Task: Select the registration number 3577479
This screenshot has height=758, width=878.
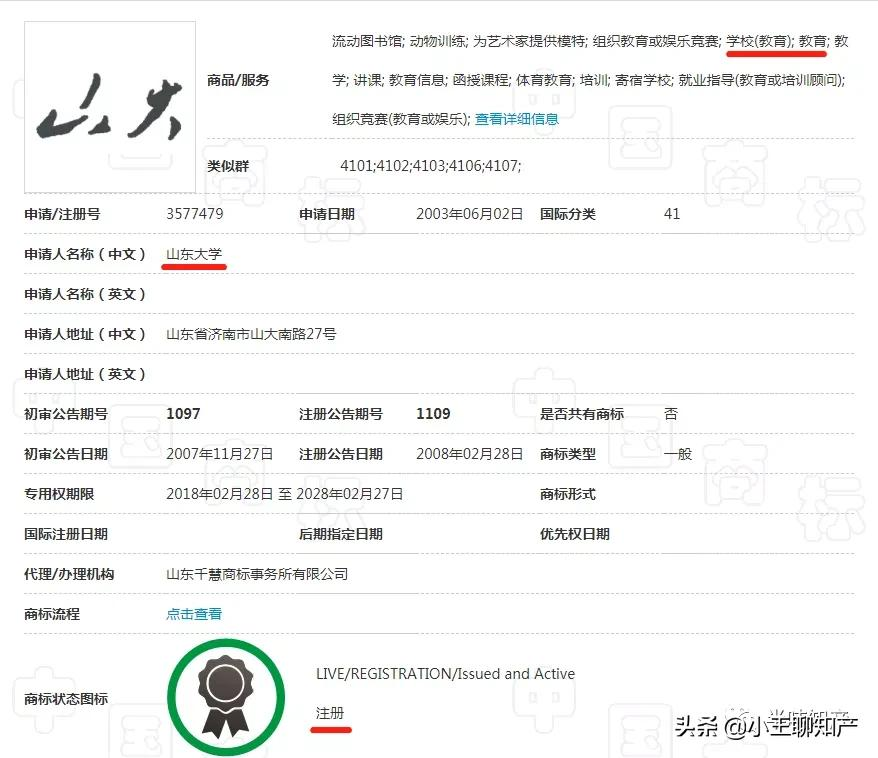Action: pyautogui.click(x=194, y=214)
